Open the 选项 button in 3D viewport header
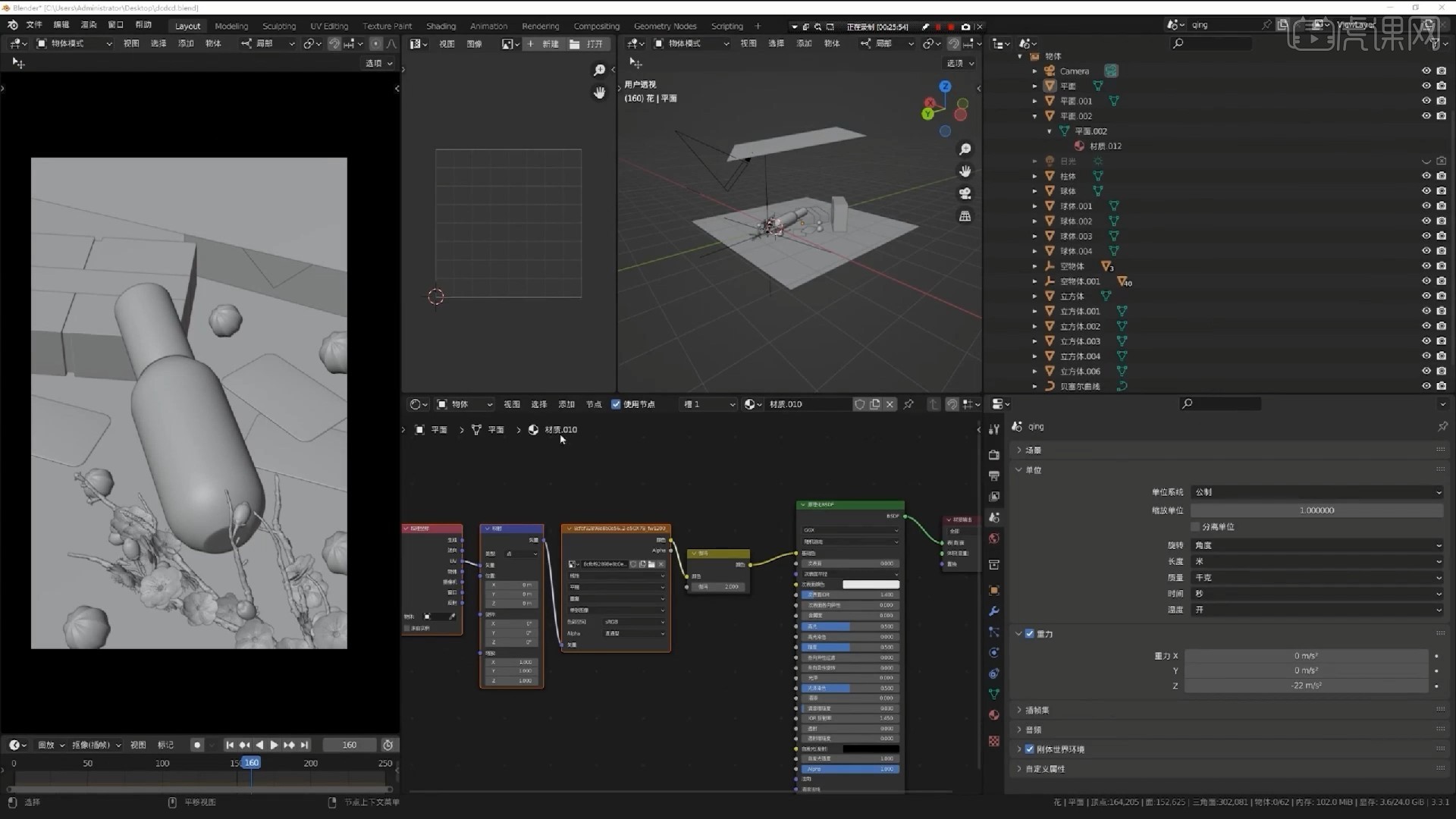This screenshot has width=1456, height=819. (960, 64)
